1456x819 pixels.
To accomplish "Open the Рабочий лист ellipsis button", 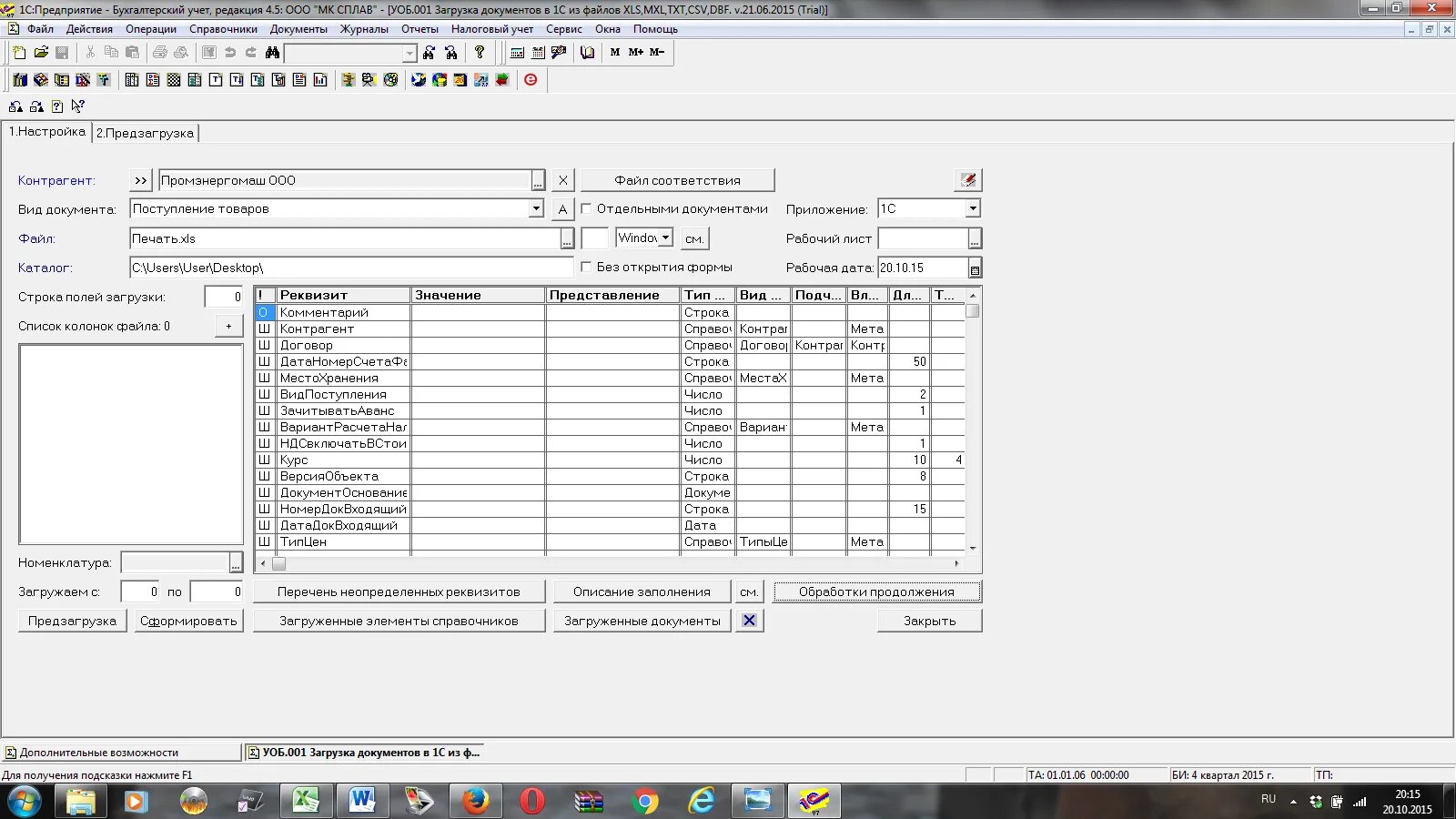I will pyautogui.click(x=975, y=238).
